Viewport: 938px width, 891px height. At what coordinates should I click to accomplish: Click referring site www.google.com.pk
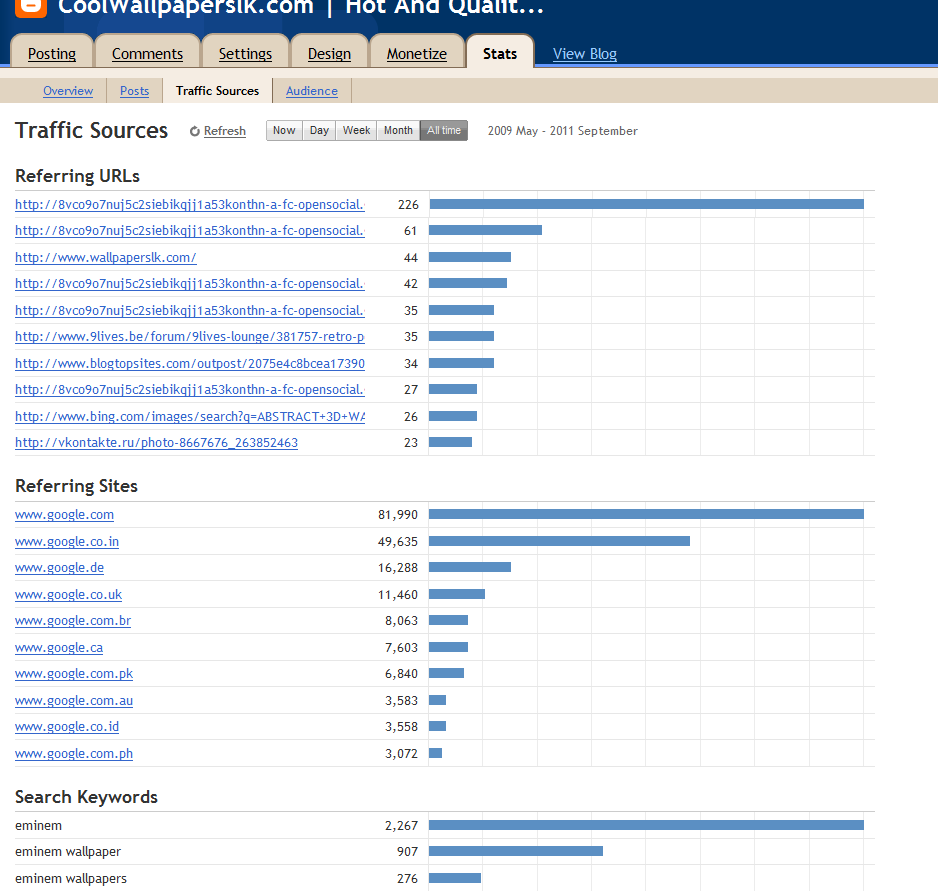(74, 674)
